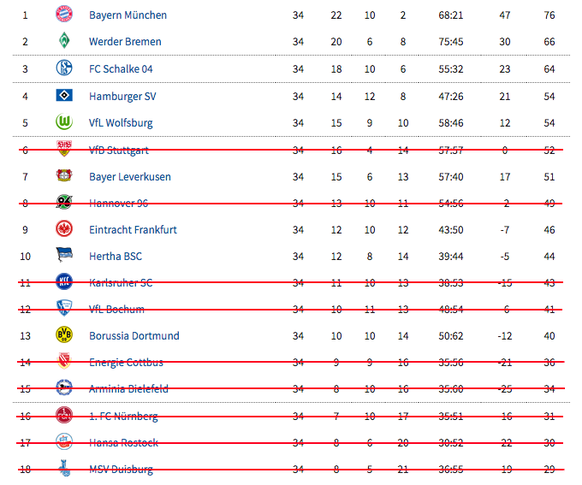Image resolution: width=582 pixels, height=485 pixels.
Task: Open the FC Schalke 04 link
Action: (121, 69)
